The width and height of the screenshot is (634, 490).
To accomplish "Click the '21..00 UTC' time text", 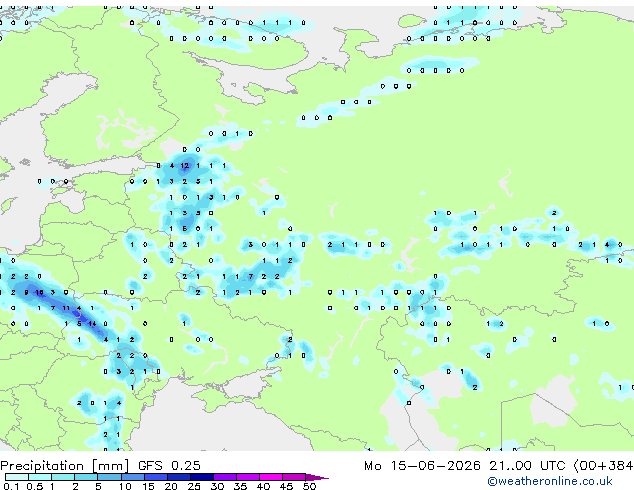I will pos(527,466).
